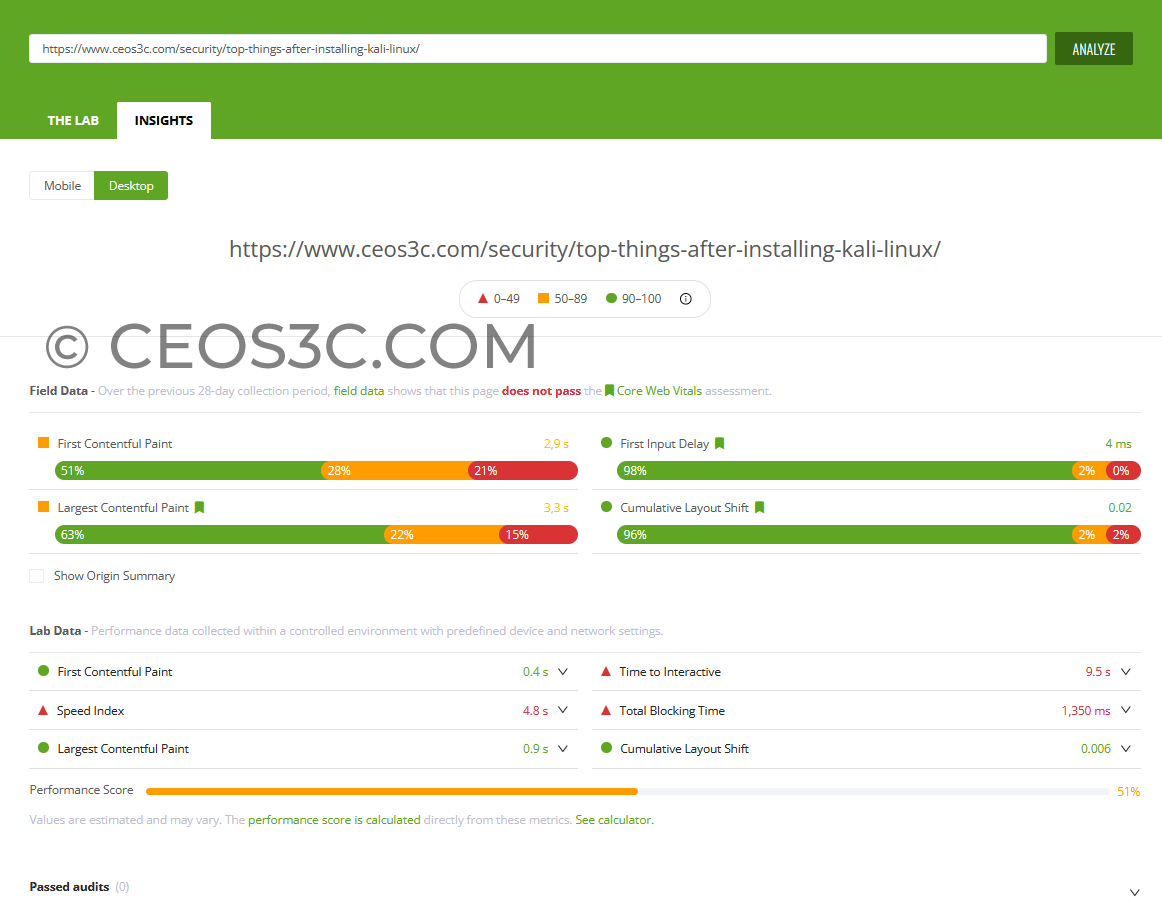Click the bookmark icon before Core Web Vitals

pos(609,390)
